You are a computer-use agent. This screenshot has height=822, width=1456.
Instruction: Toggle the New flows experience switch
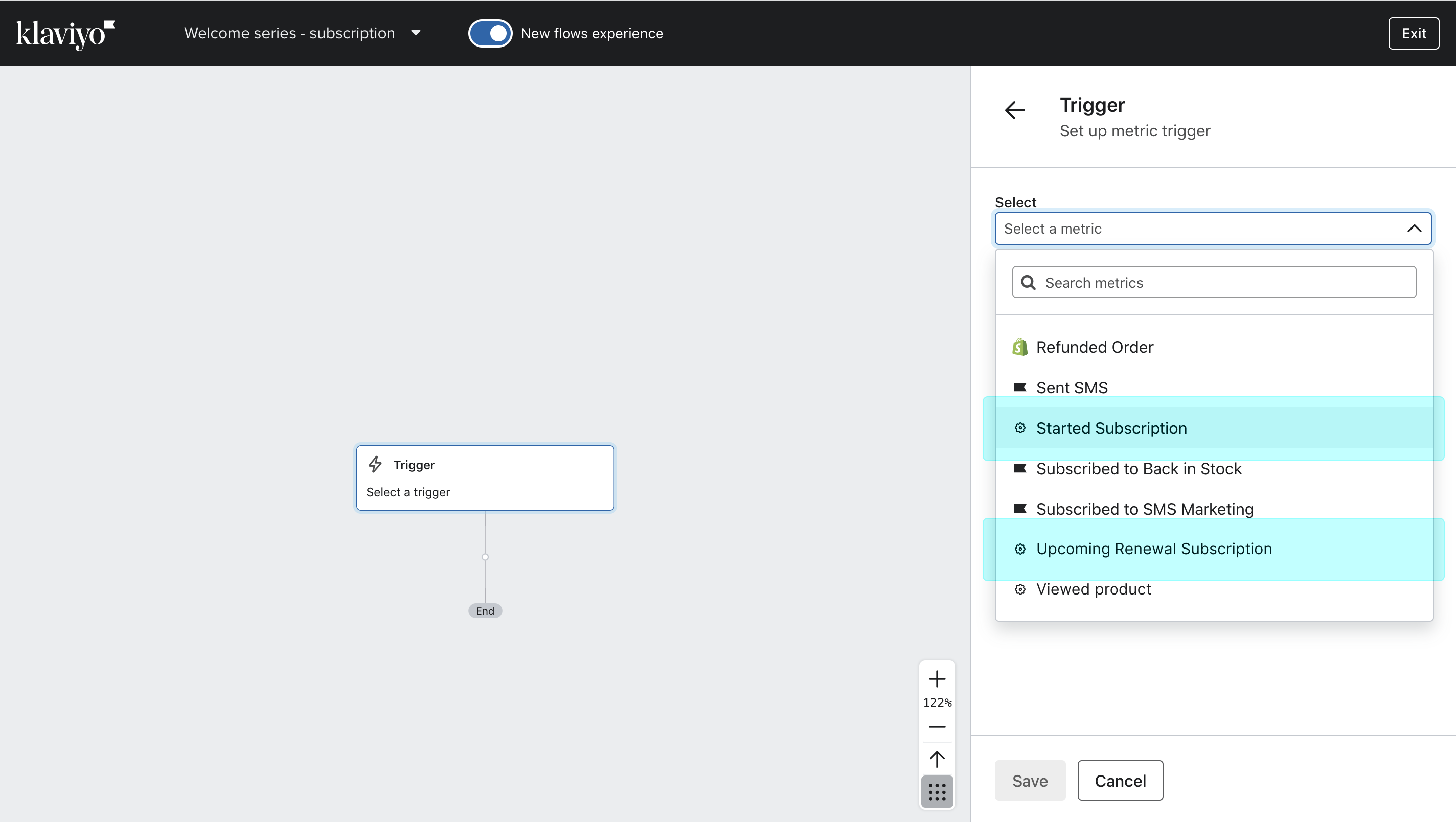(489, 33)
